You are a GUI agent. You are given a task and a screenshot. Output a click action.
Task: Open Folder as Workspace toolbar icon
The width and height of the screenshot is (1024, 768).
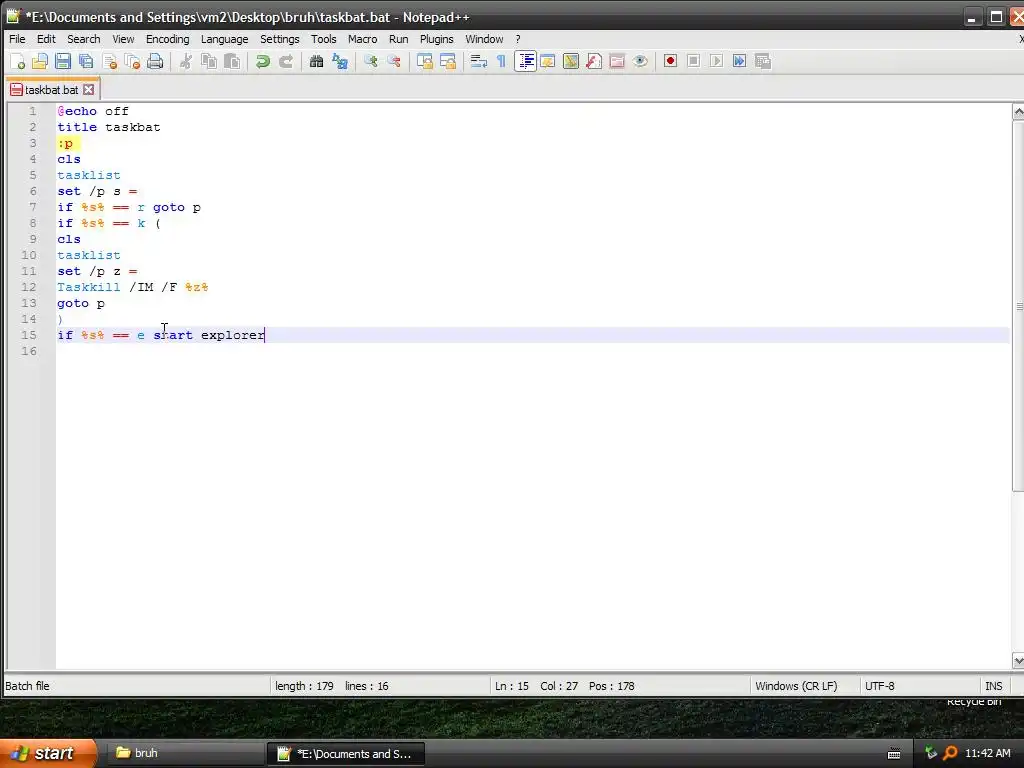click(x=617, y=61)
